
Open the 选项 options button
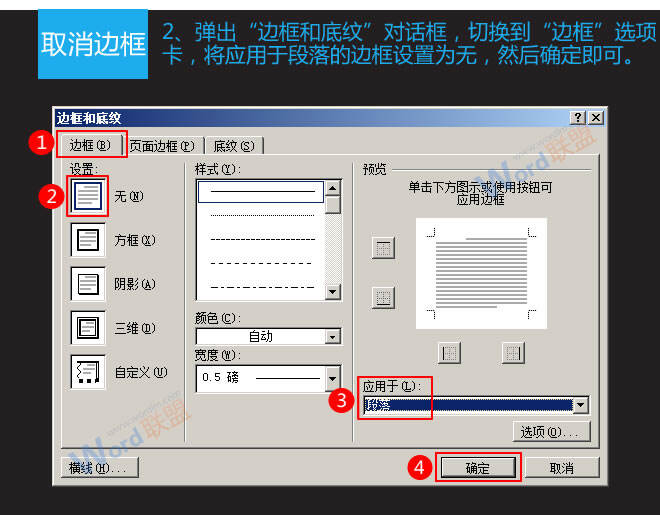point(551,432)
